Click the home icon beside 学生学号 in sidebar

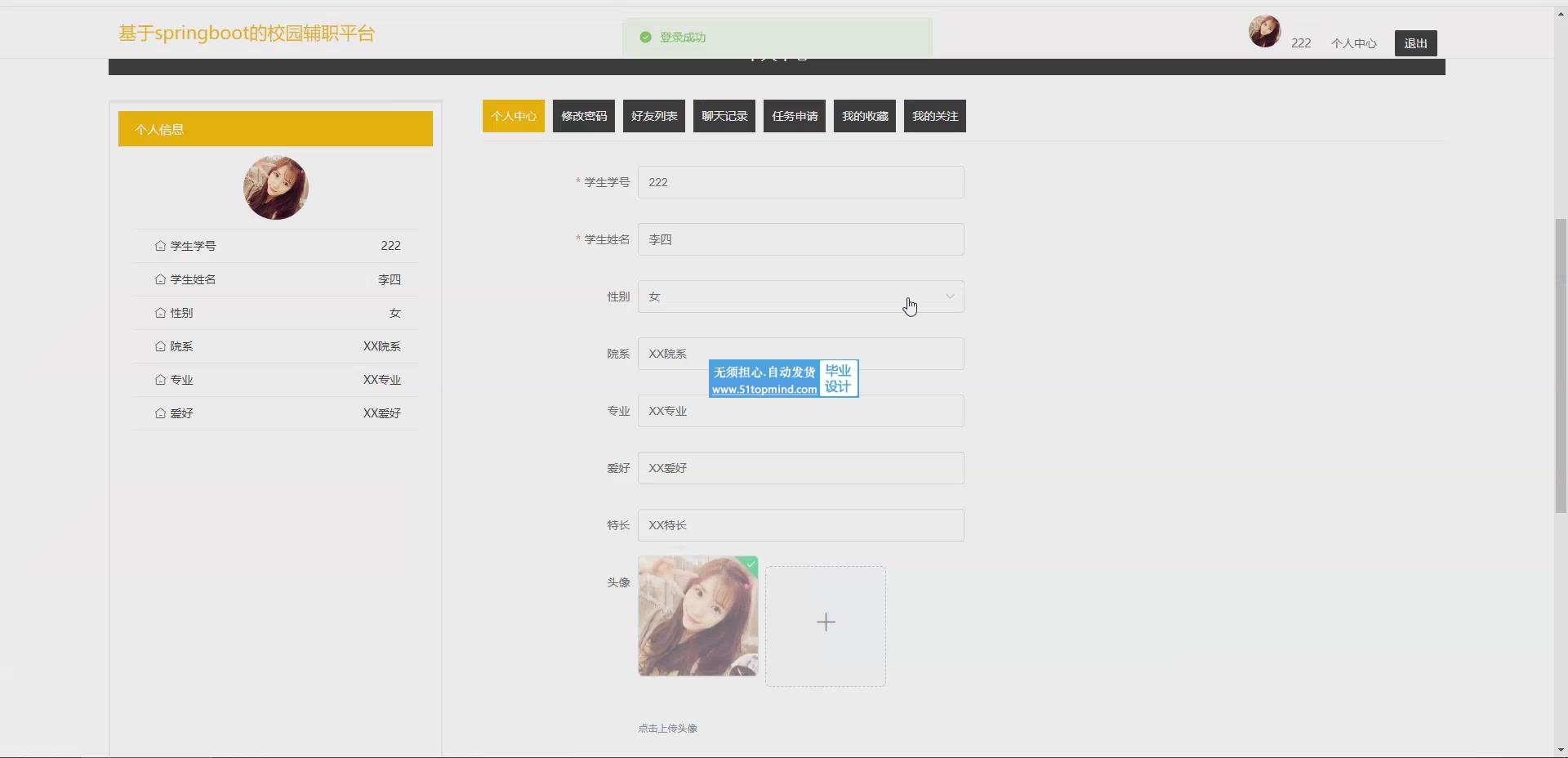(x=160, y=246)
